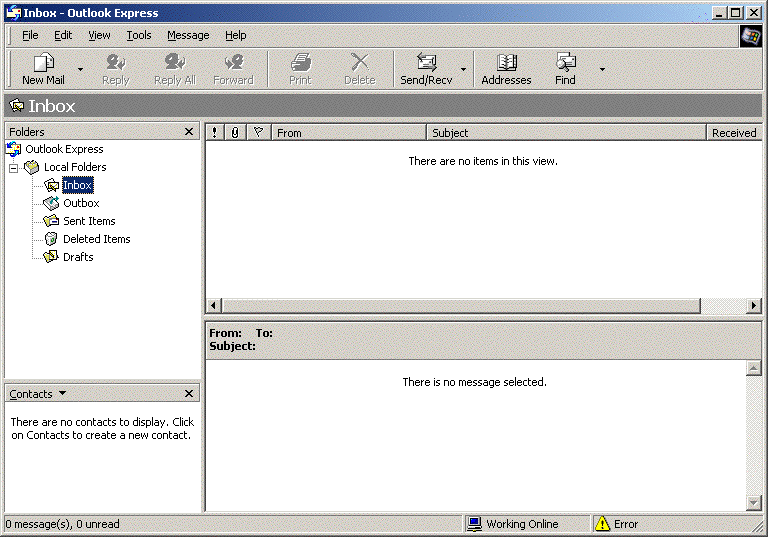Select the Deleted Items folder
The image size is (768, 537).
pyautogui.click(x=97, y=239)
